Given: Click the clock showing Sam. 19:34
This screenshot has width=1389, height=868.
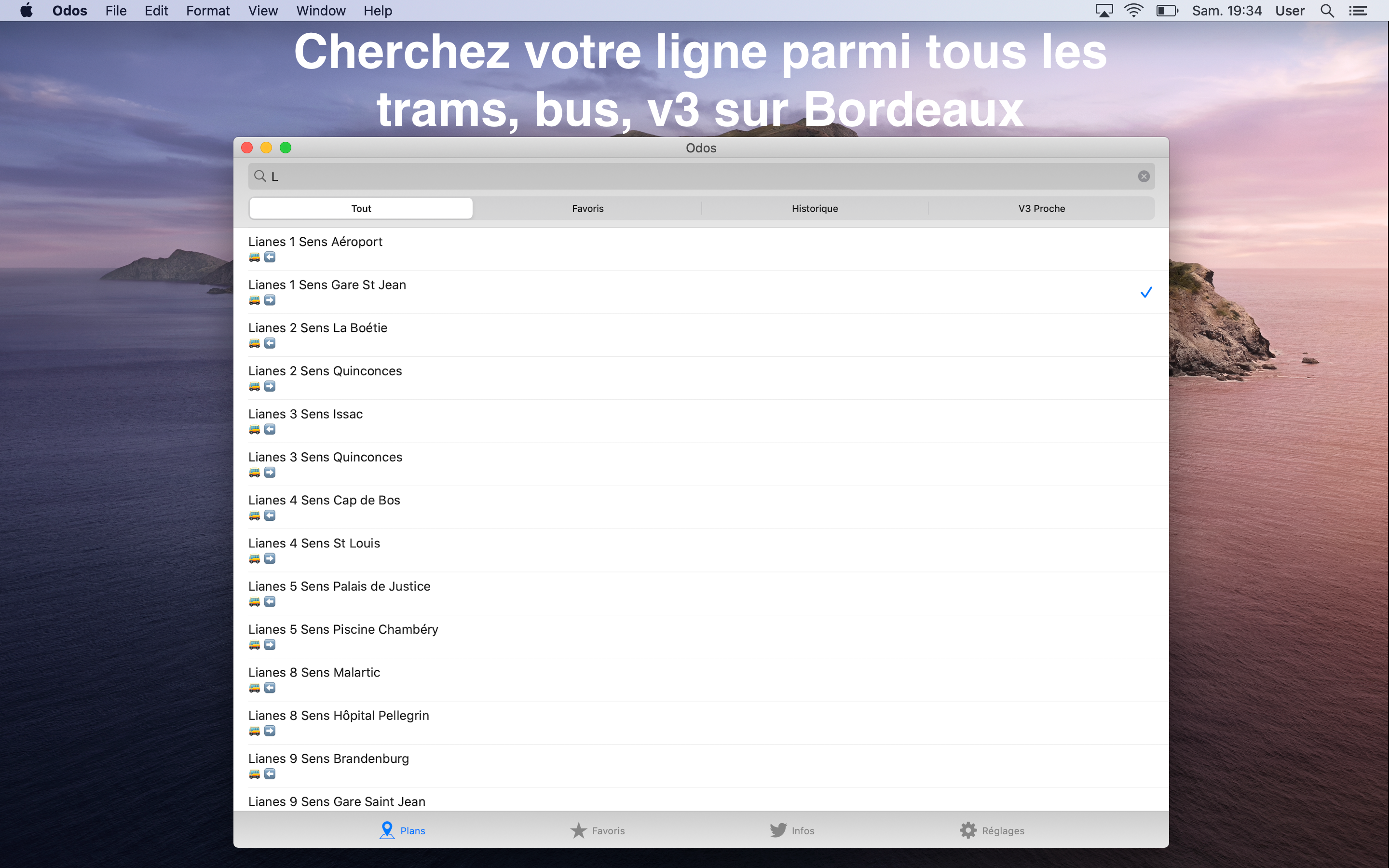Looking at the screenshot, I should click(x=1226, y=11).
